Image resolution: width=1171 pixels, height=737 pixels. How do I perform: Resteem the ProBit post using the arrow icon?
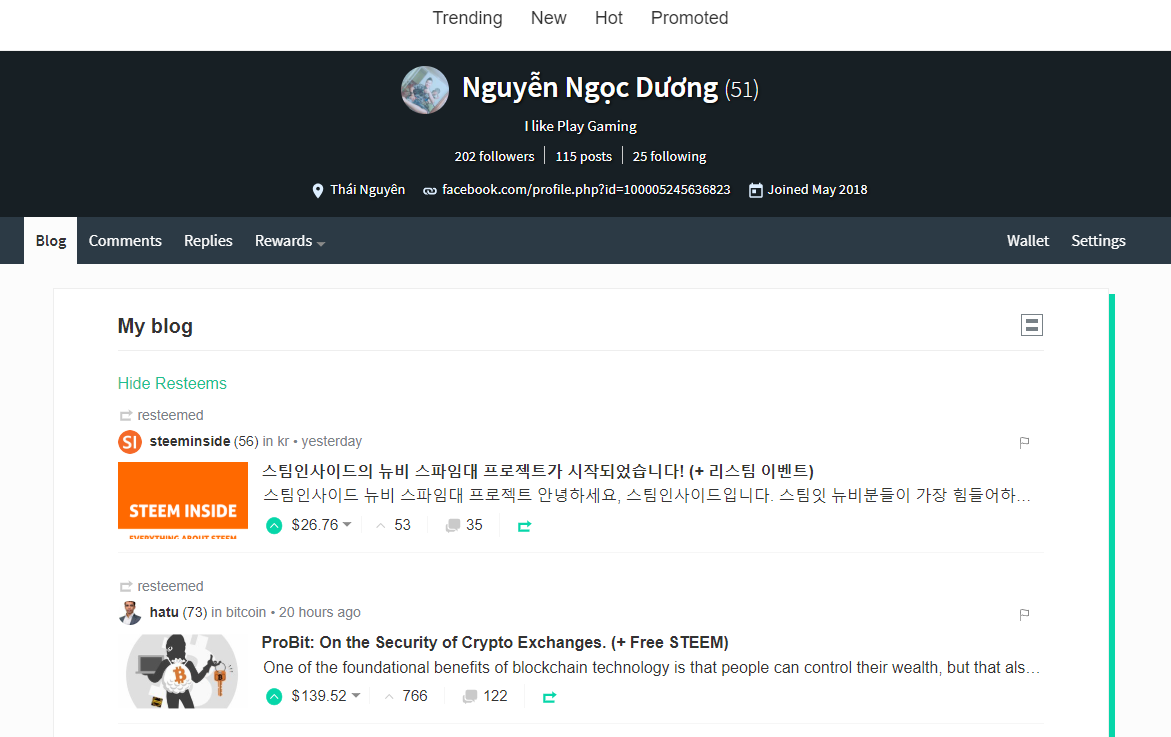(x=548, y=696)
